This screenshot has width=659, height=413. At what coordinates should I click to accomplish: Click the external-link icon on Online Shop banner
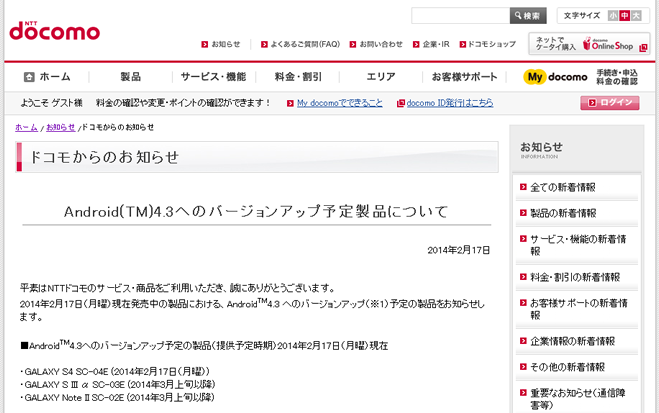pyautogui.click(x=643, y=48)
